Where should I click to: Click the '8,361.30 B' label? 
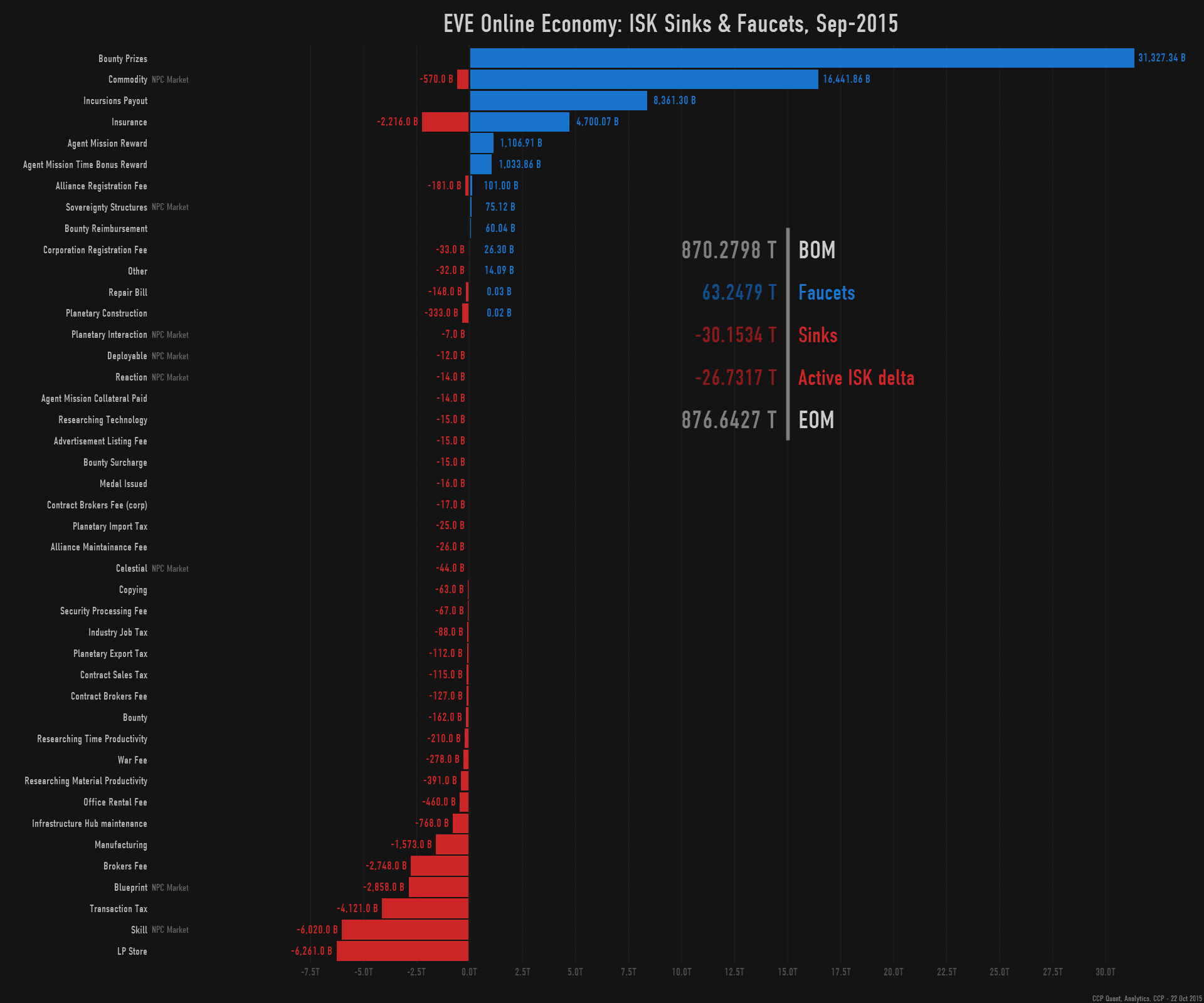tap(674, 100)
